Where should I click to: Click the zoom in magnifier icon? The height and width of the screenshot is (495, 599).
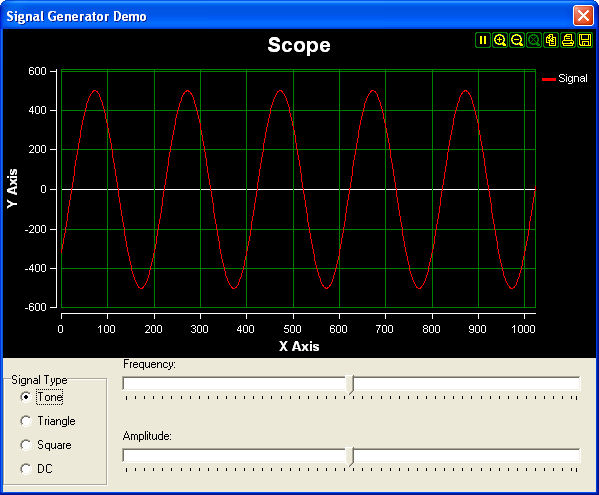coord(500,40)
